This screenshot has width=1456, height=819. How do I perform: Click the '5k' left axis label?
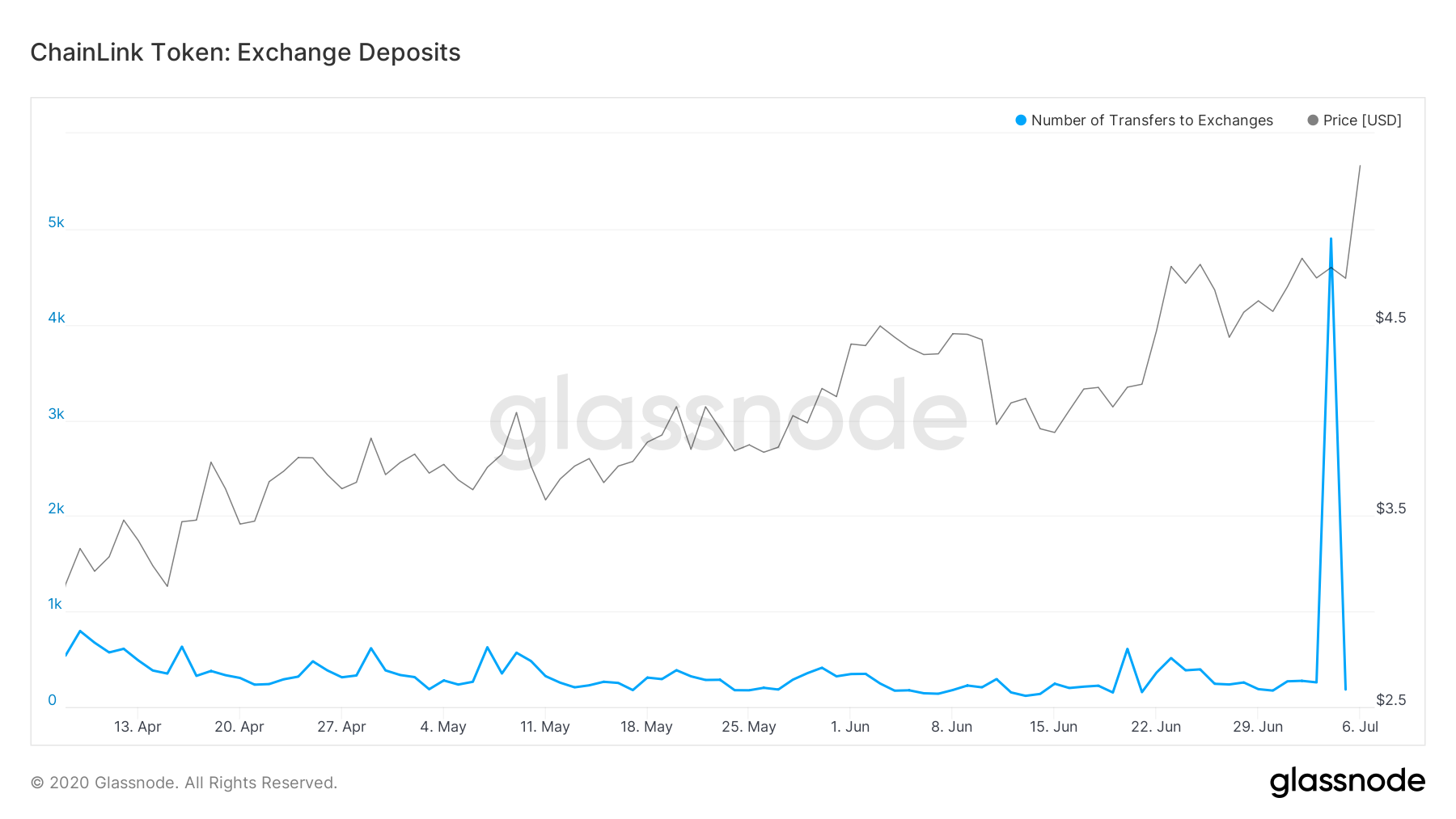(56, 222)
